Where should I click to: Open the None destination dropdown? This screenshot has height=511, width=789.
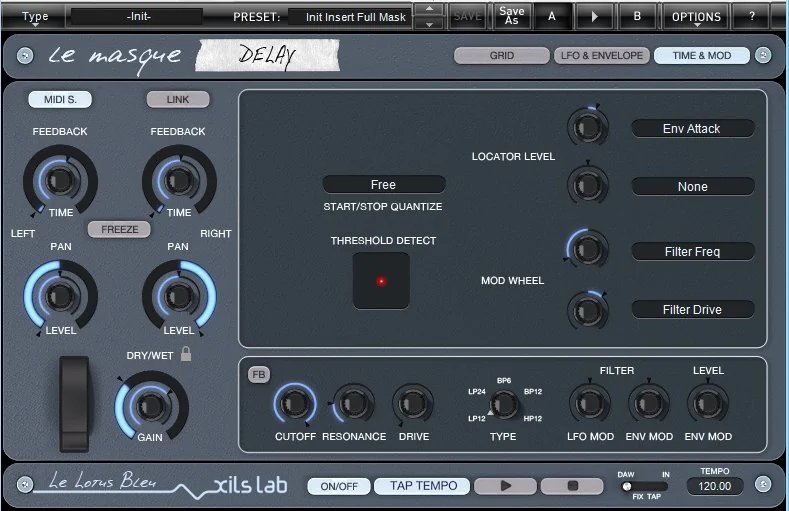coord(692,187)
